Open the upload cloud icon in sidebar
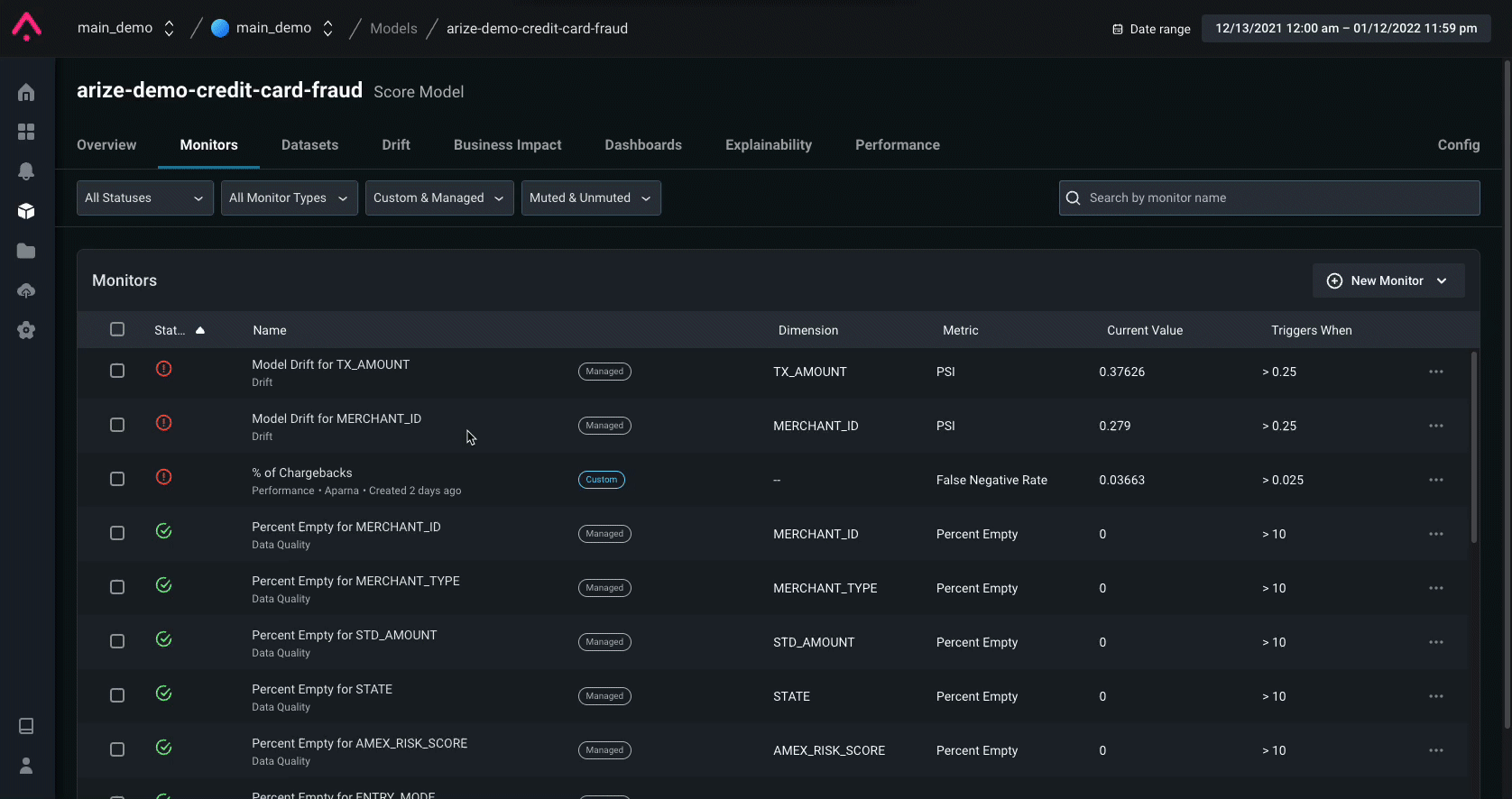 (26, 290)
